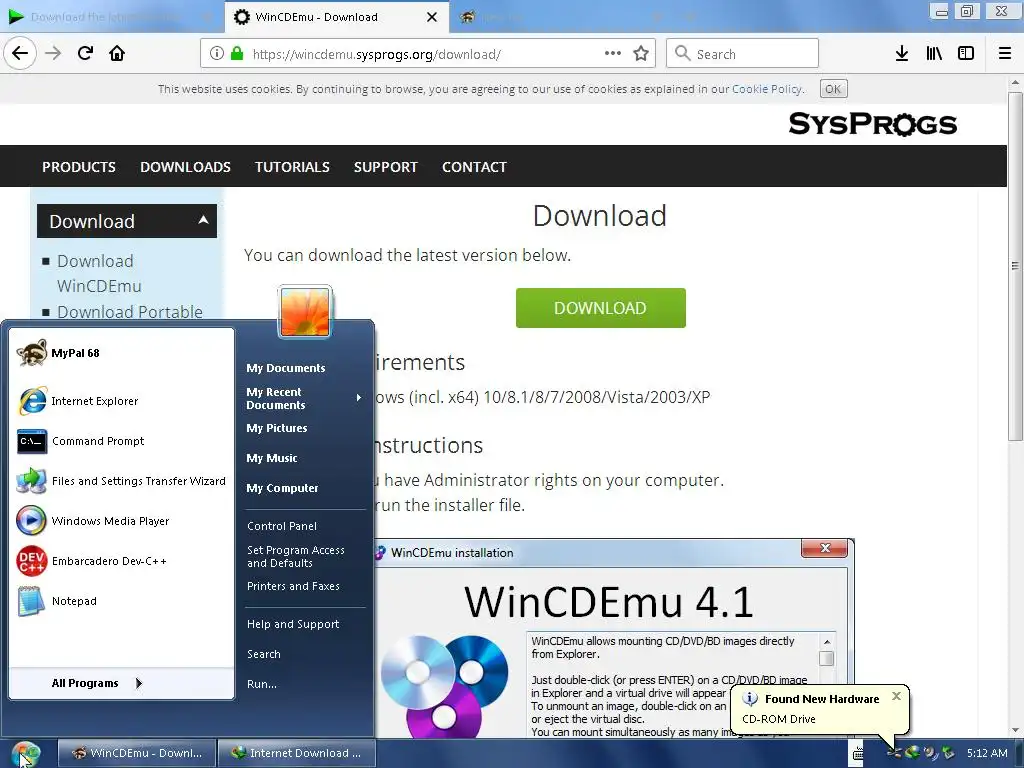Open the TUTORIALS menu
Image resolution: width=1024 pixels, height=768 pixels.
click(292, 167)
